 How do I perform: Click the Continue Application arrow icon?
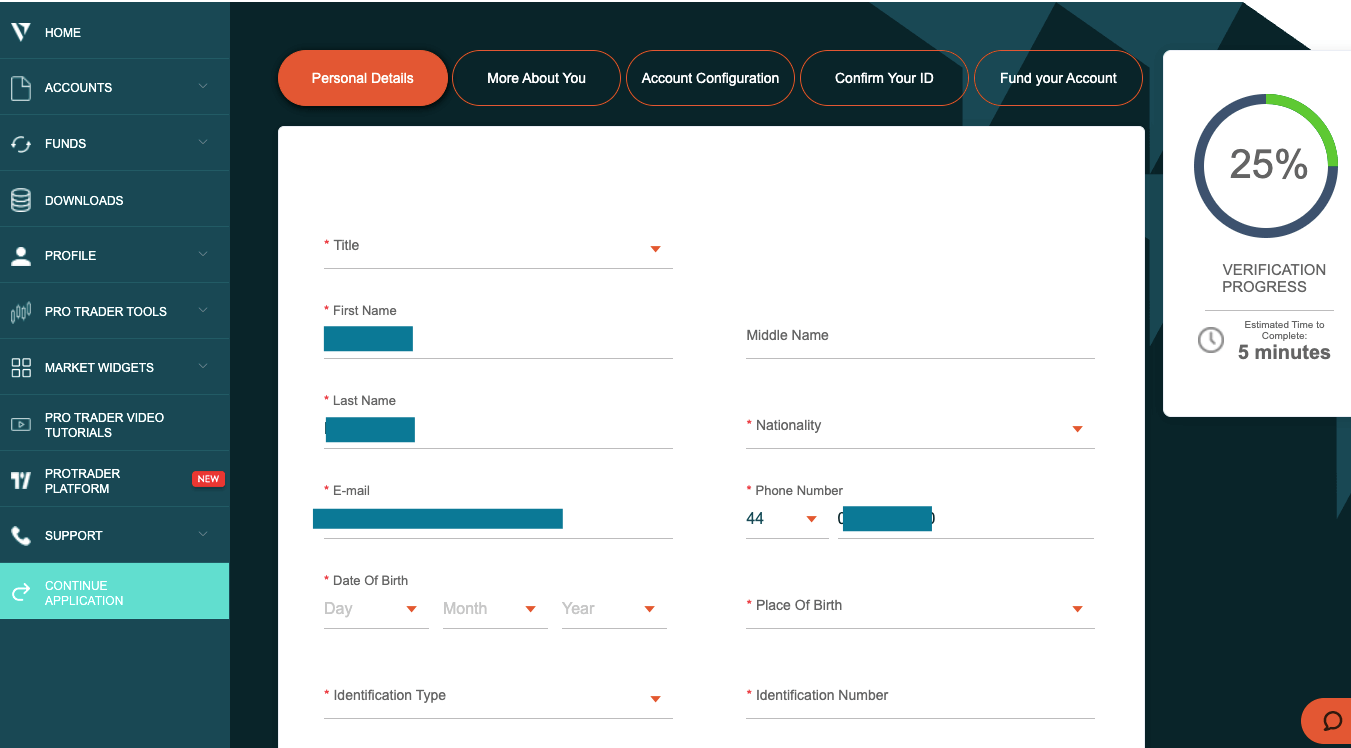[21, 593]
